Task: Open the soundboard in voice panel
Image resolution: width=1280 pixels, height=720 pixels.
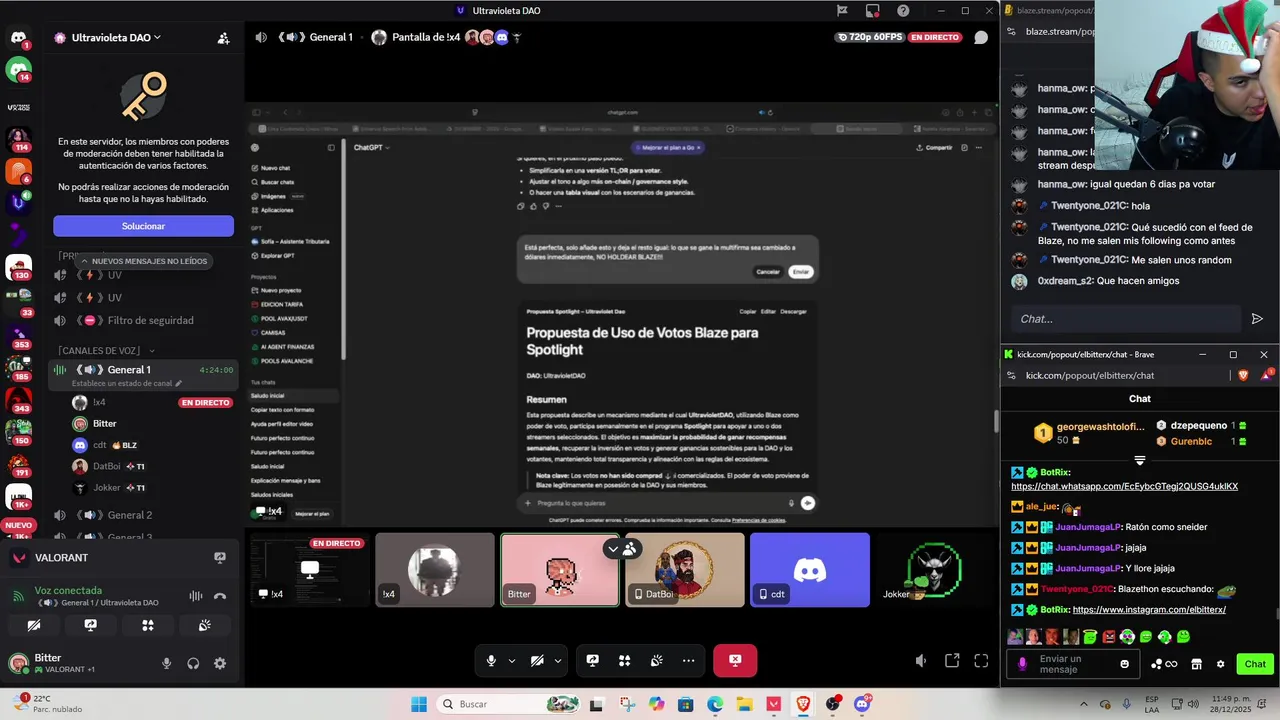Action: [205, 625]
